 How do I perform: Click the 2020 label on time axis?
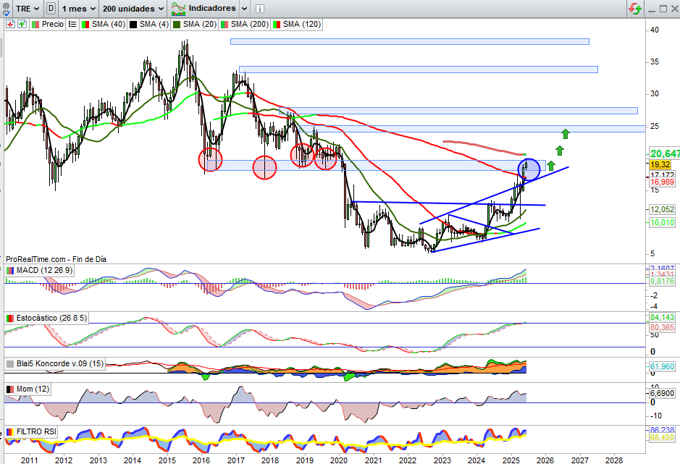point(339,460)
